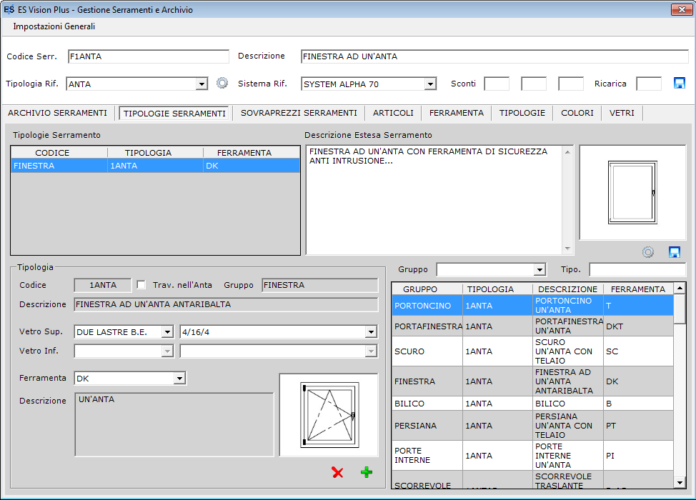
Task: Expand the 4/16/4 glass thickness dropdown
Action: click(x=371, y=332)
